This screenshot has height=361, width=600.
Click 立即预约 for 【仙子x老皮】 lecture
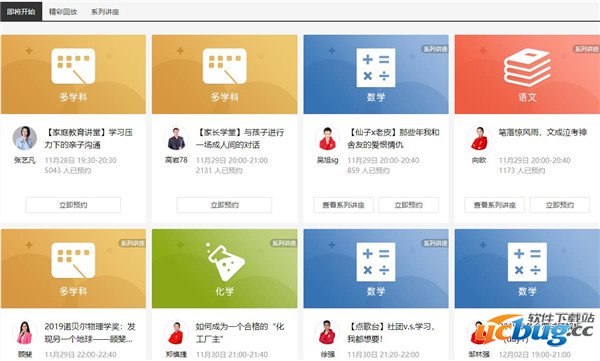(x=408, y=205)
